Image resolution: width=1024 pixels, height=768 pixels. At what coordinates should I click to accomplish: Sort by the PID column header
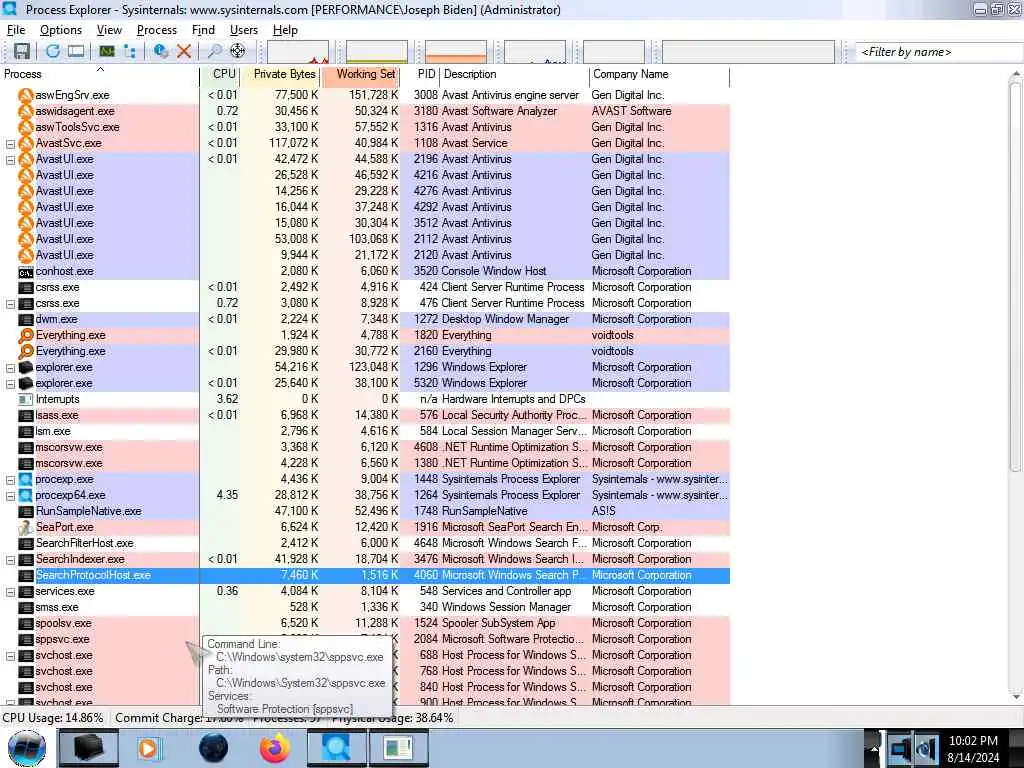click(421, 74)
